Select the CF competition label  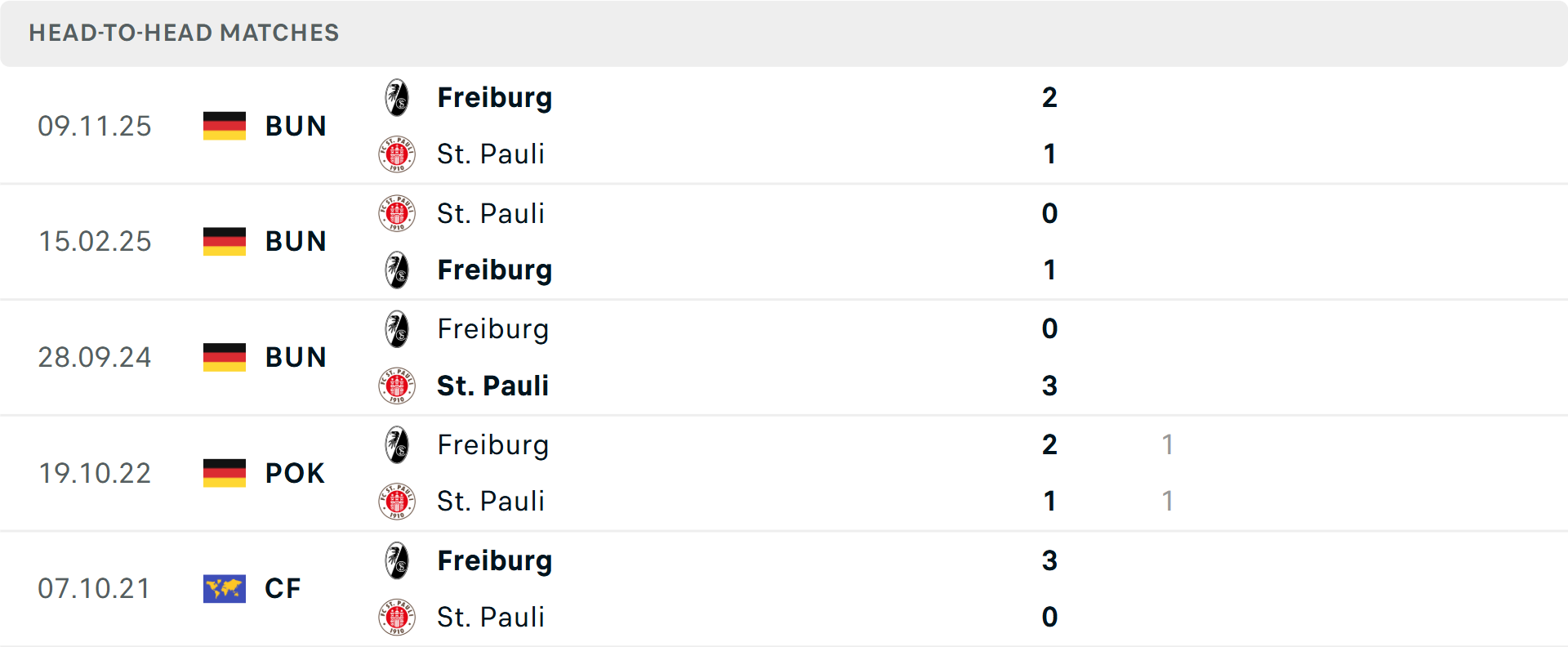[283, 588]
